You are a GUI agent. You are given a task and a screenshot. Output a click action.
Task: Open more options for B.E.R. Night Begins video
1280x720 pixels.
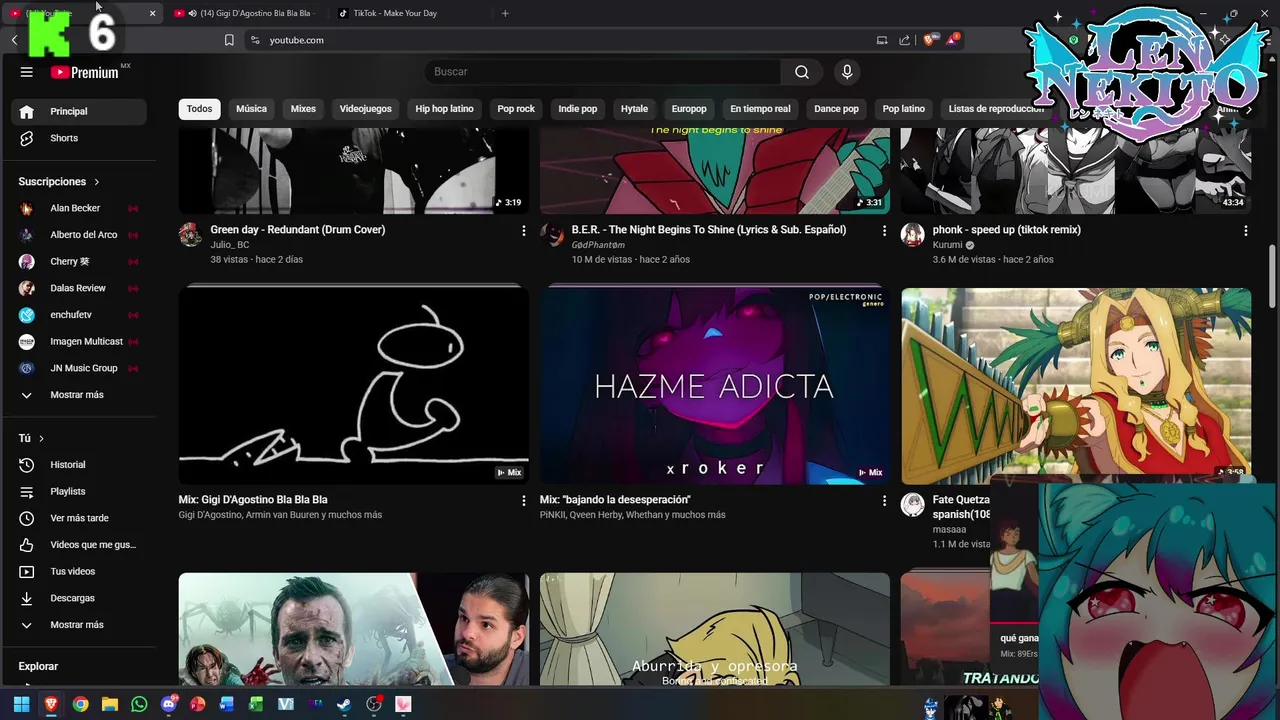point(884,230)
